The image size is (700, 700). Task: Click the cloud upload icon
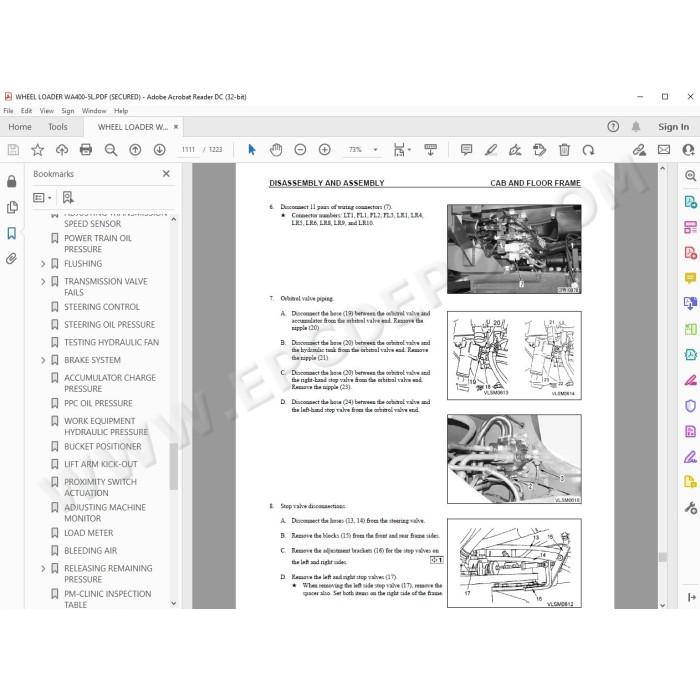[x=62, y=150]
